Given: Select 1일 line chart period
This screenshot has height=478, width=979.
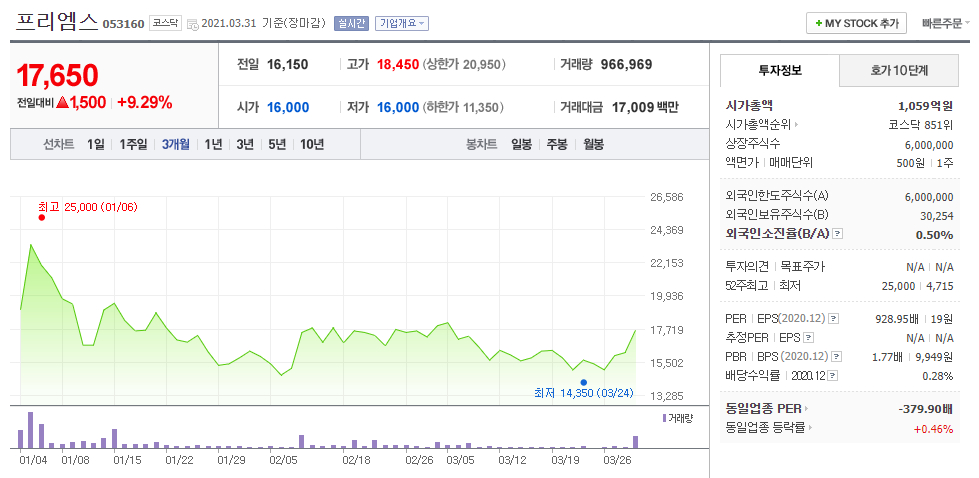Looking at the screenshot, I should [x=96, y=145].
